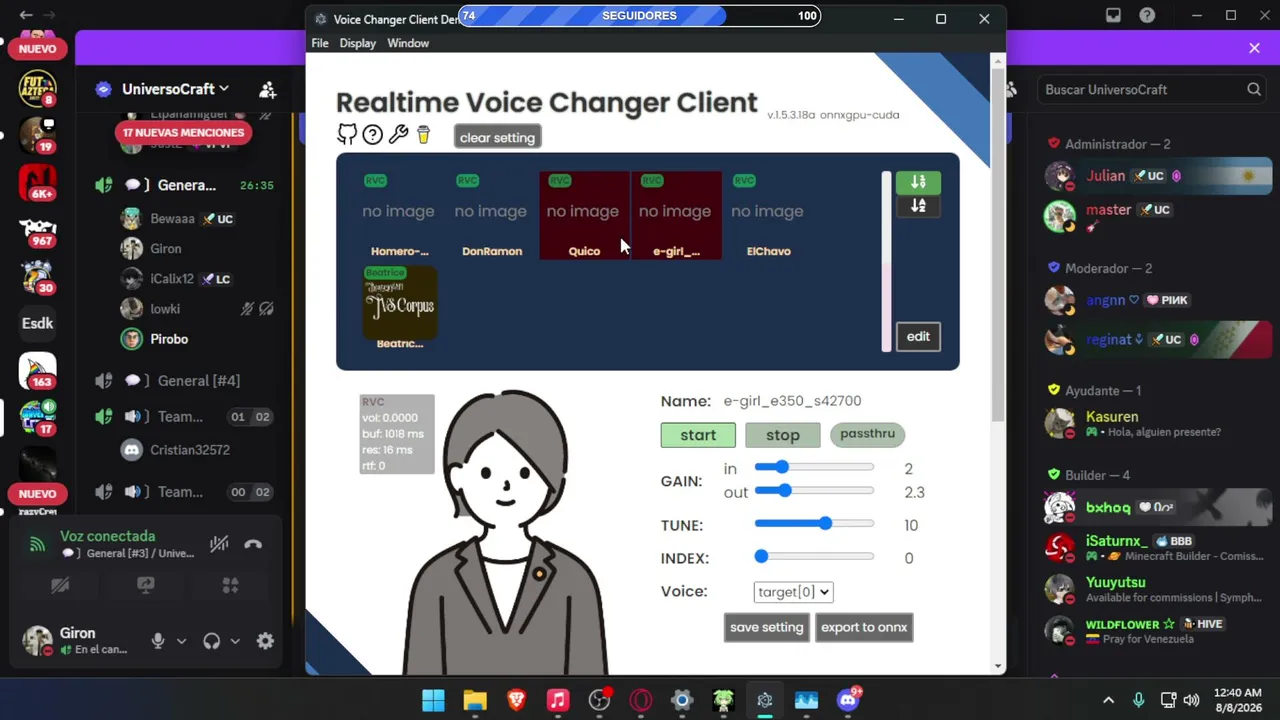Click Discord search magnifier icon

[1254, 90]
